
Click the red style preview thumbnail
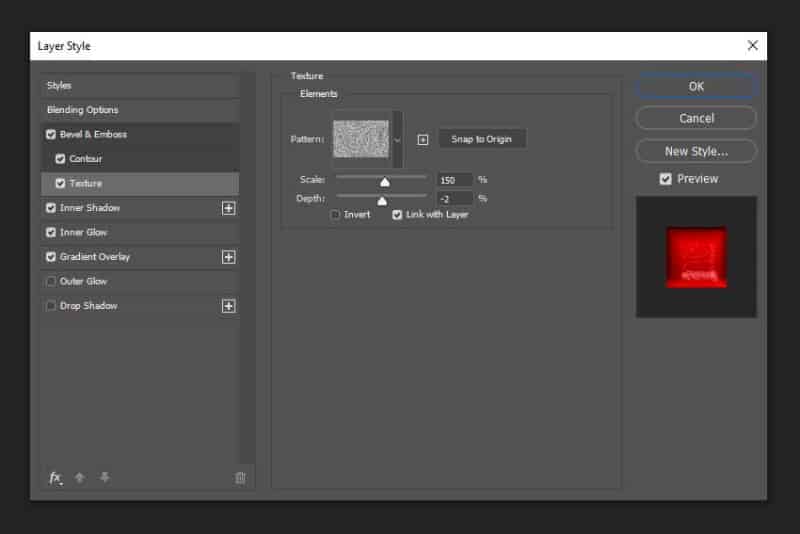[696, 257]
